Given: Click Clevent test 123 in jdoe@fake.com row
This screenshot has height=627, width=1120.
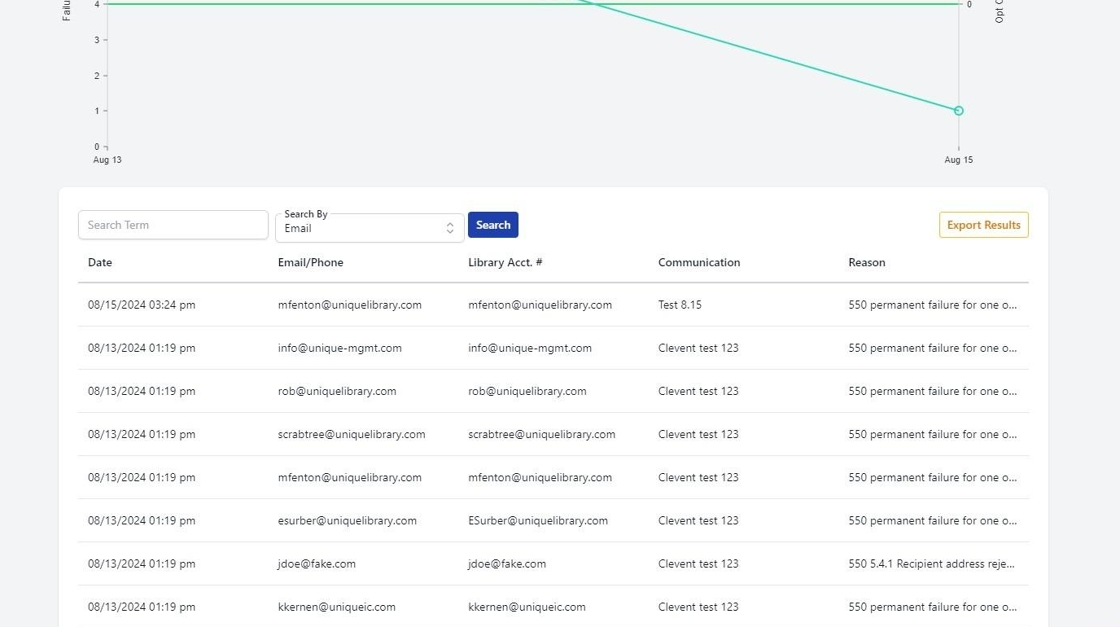Looking at the screenshot, I should 699,563.
